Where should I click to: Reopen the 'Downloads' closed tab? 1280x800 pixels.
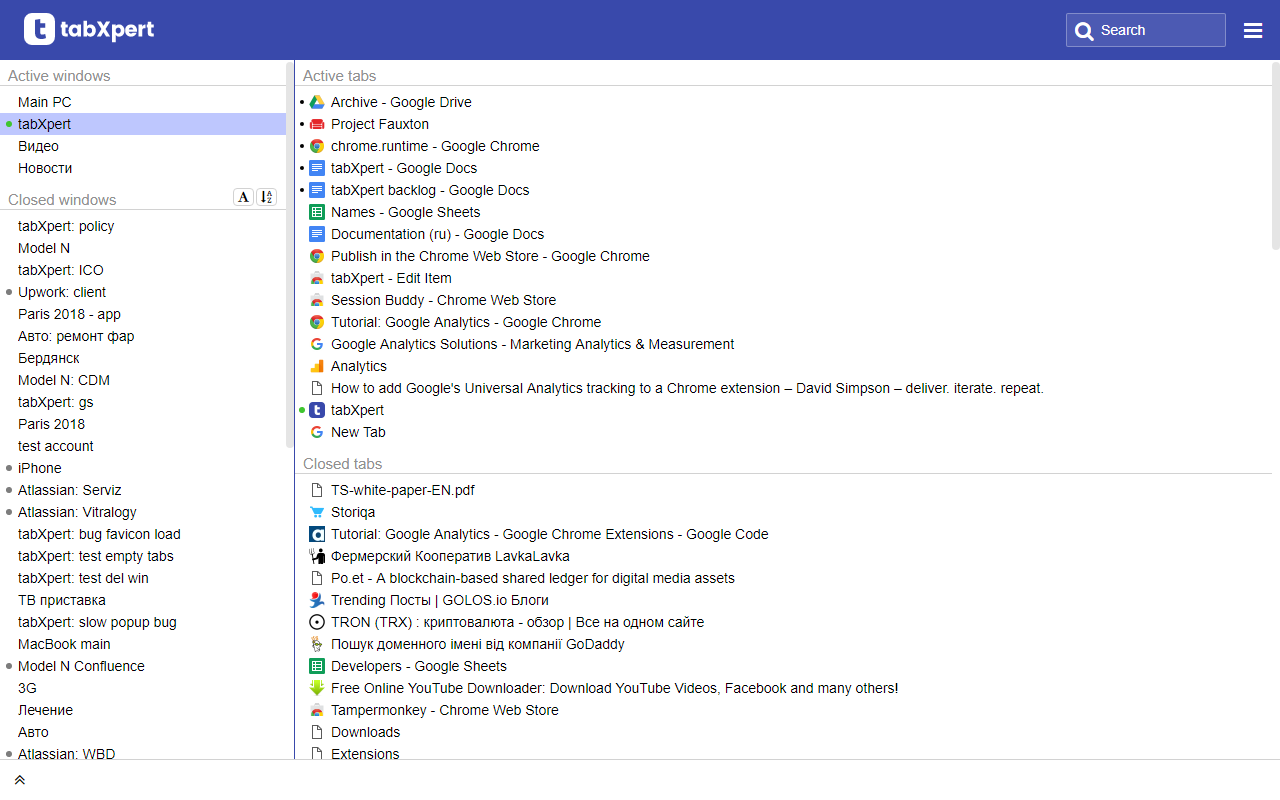(784, 732)
